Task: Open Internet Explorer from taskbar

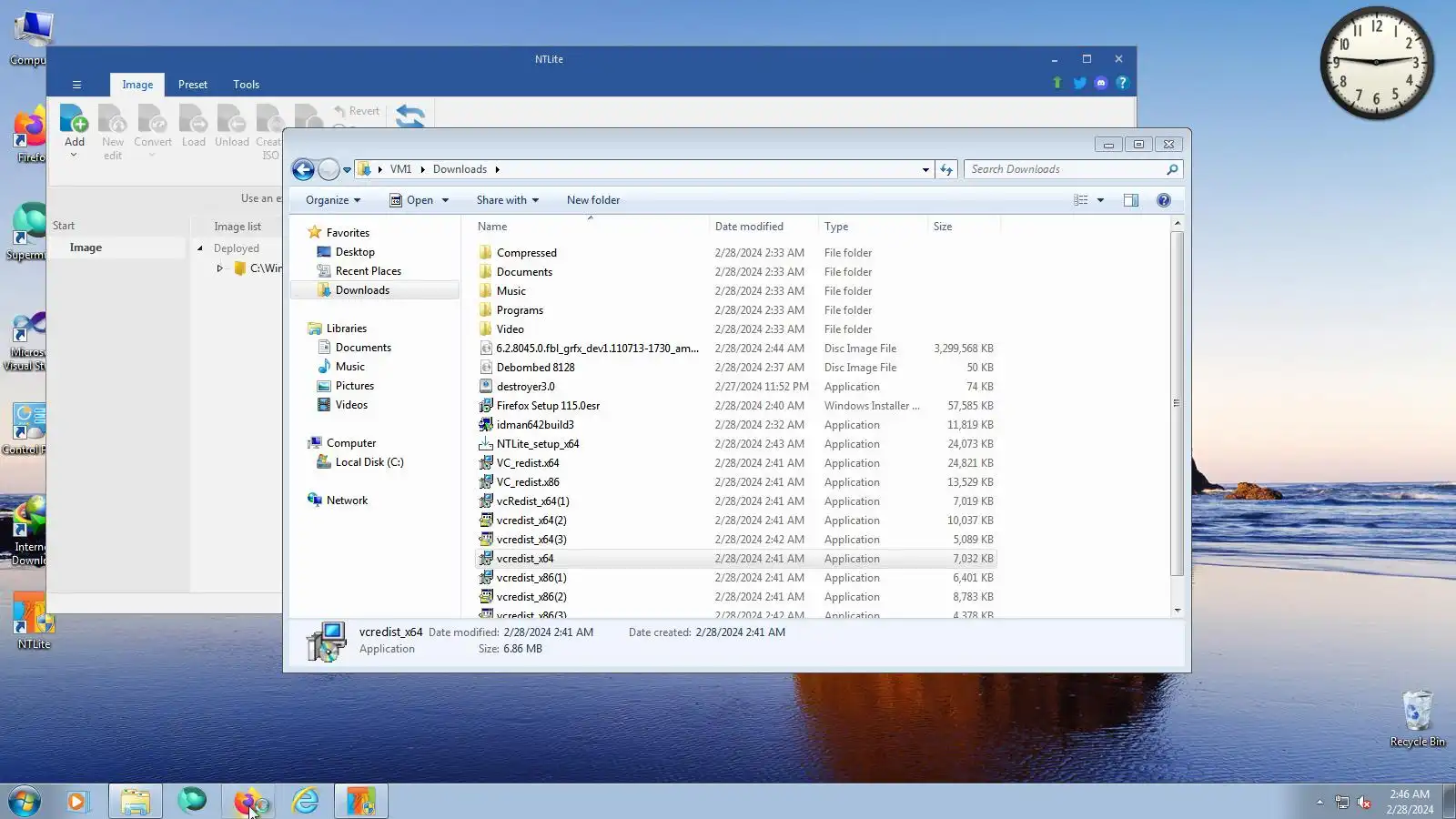Action: click(x=306, y=802)
